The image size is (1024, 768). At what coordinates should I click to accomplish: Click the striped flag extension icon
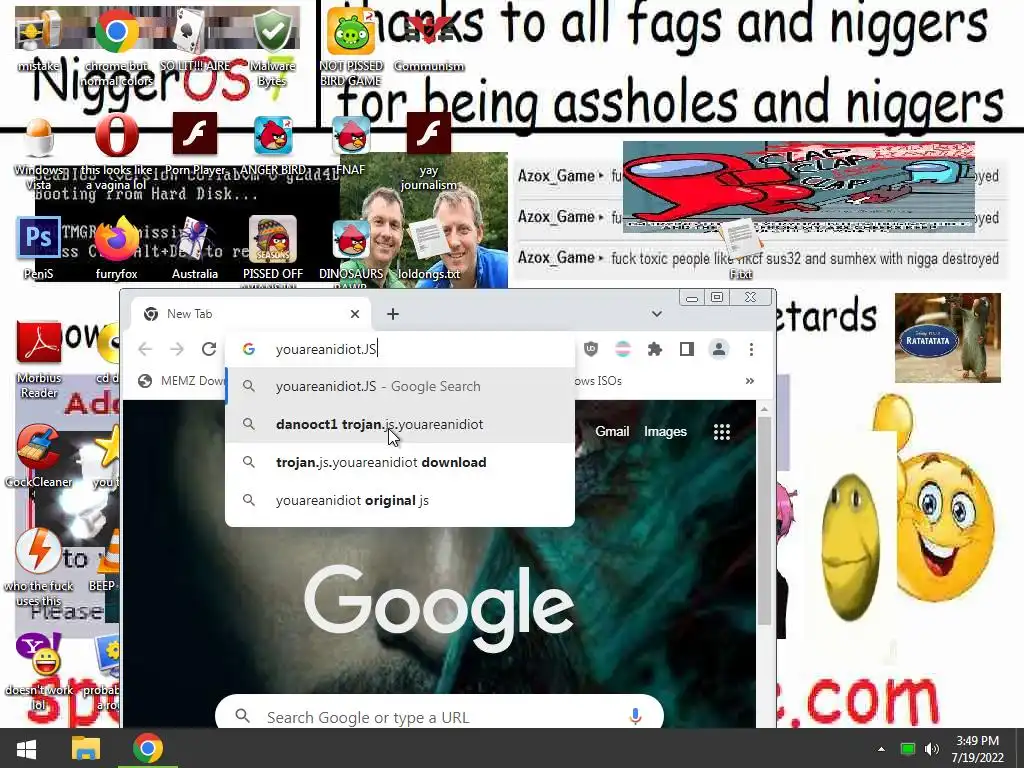tap(623, 349)
